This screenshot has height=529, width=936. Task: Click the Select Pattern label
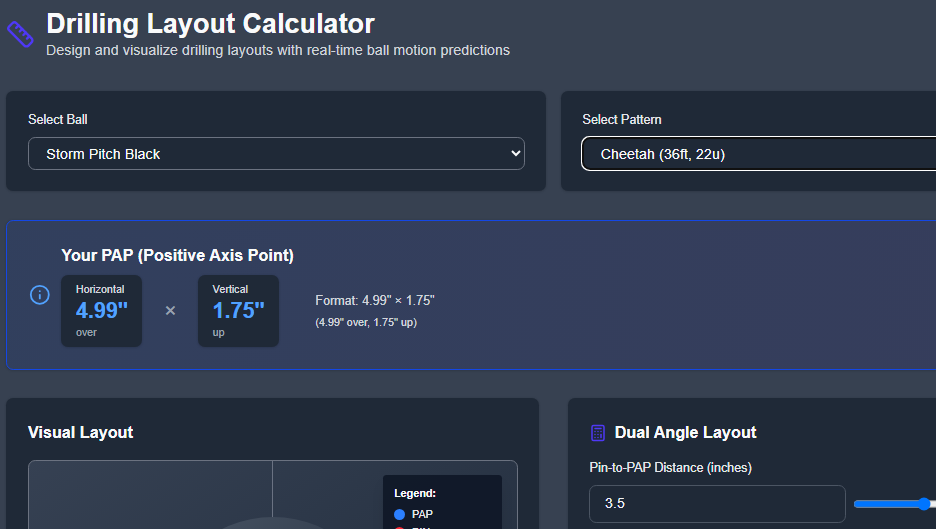coord(622,120)
